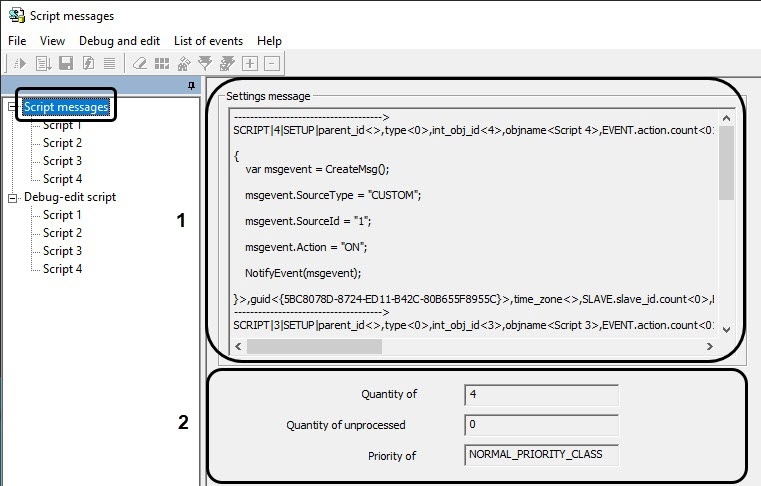Click the save floppy disk toolbar icon
The height and width of the screenshot is (486, 761).
(x=66, y=63)
